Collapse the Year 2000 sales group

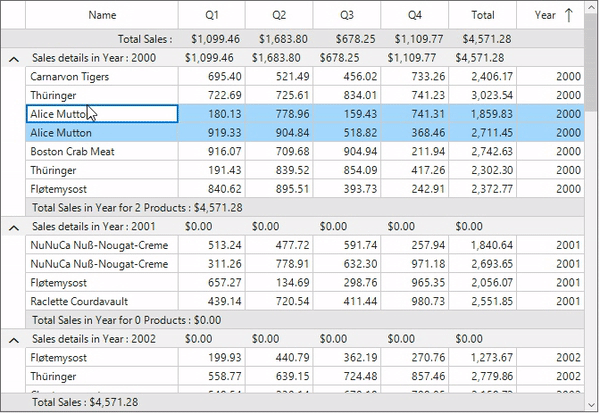pyautogui.click(x=14, y=58)
